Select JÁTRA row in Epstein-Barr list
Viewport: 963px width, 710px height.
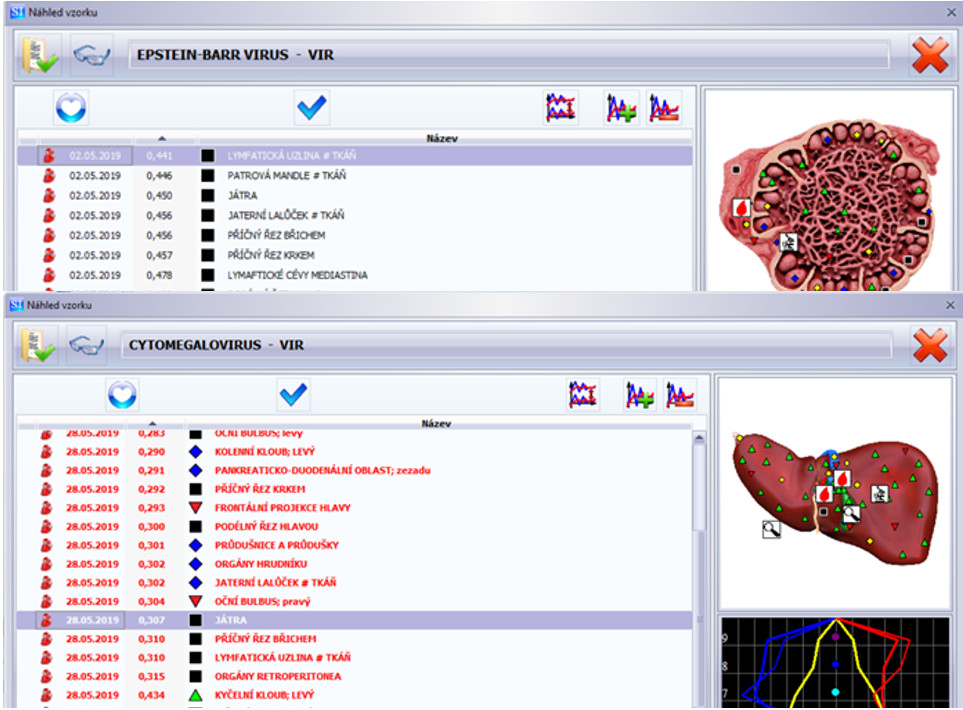[x=355, y=195]
